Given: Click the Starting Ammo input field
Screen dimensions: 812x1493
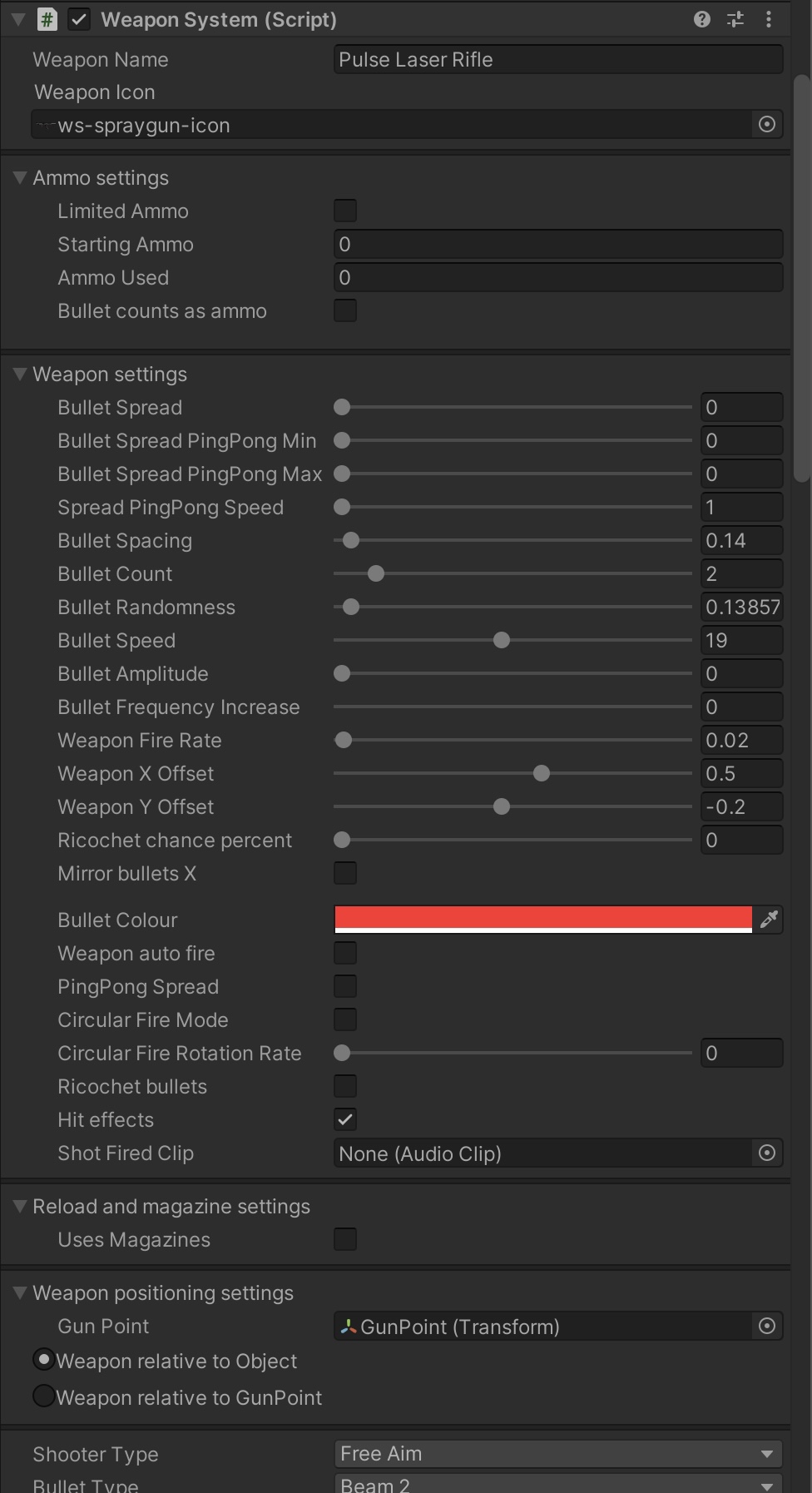Looking at the screenshot, I should click(557, 245).
